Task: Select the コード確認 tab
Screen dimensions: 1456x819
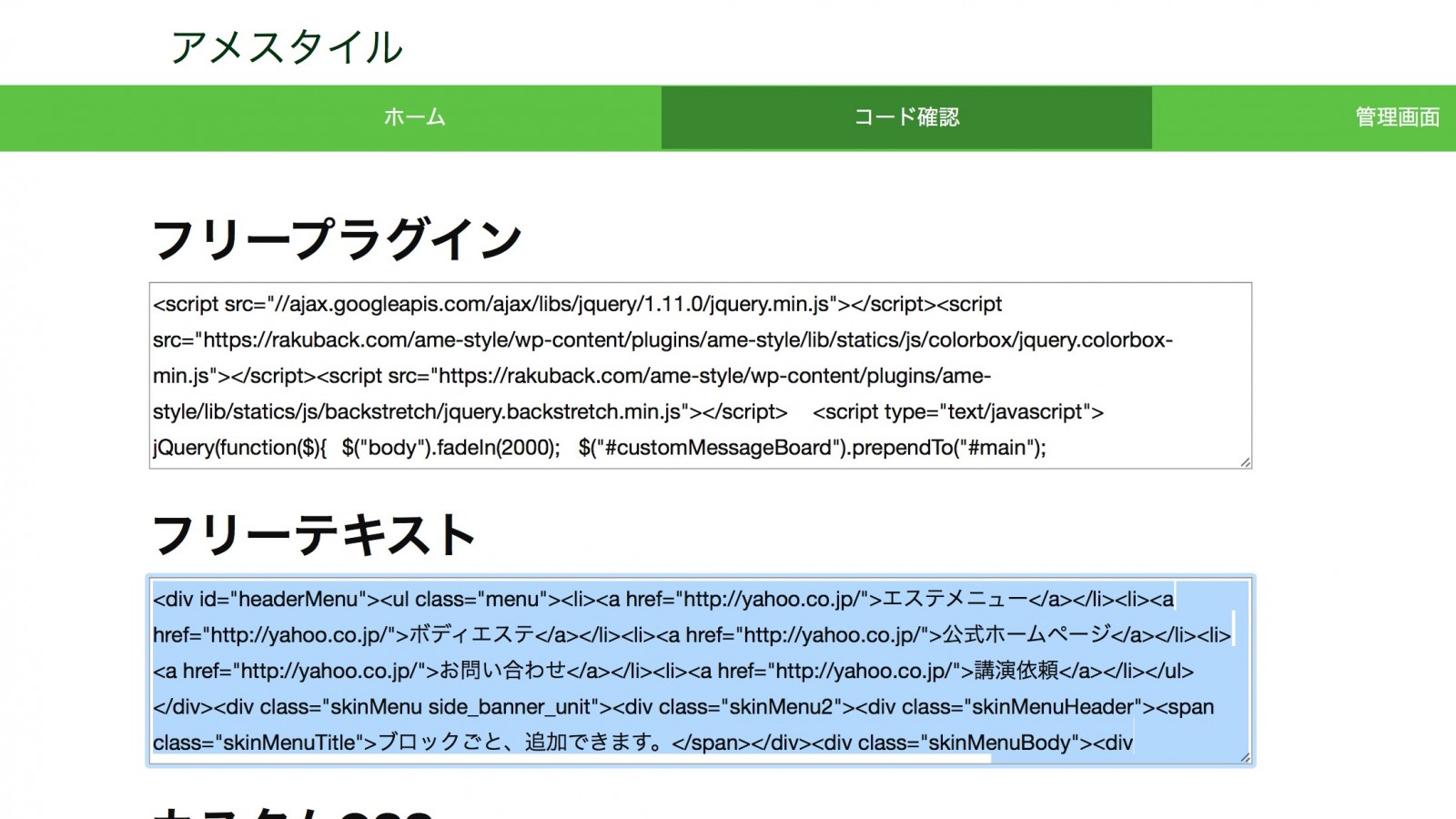Action: click(x=906, y=117)
